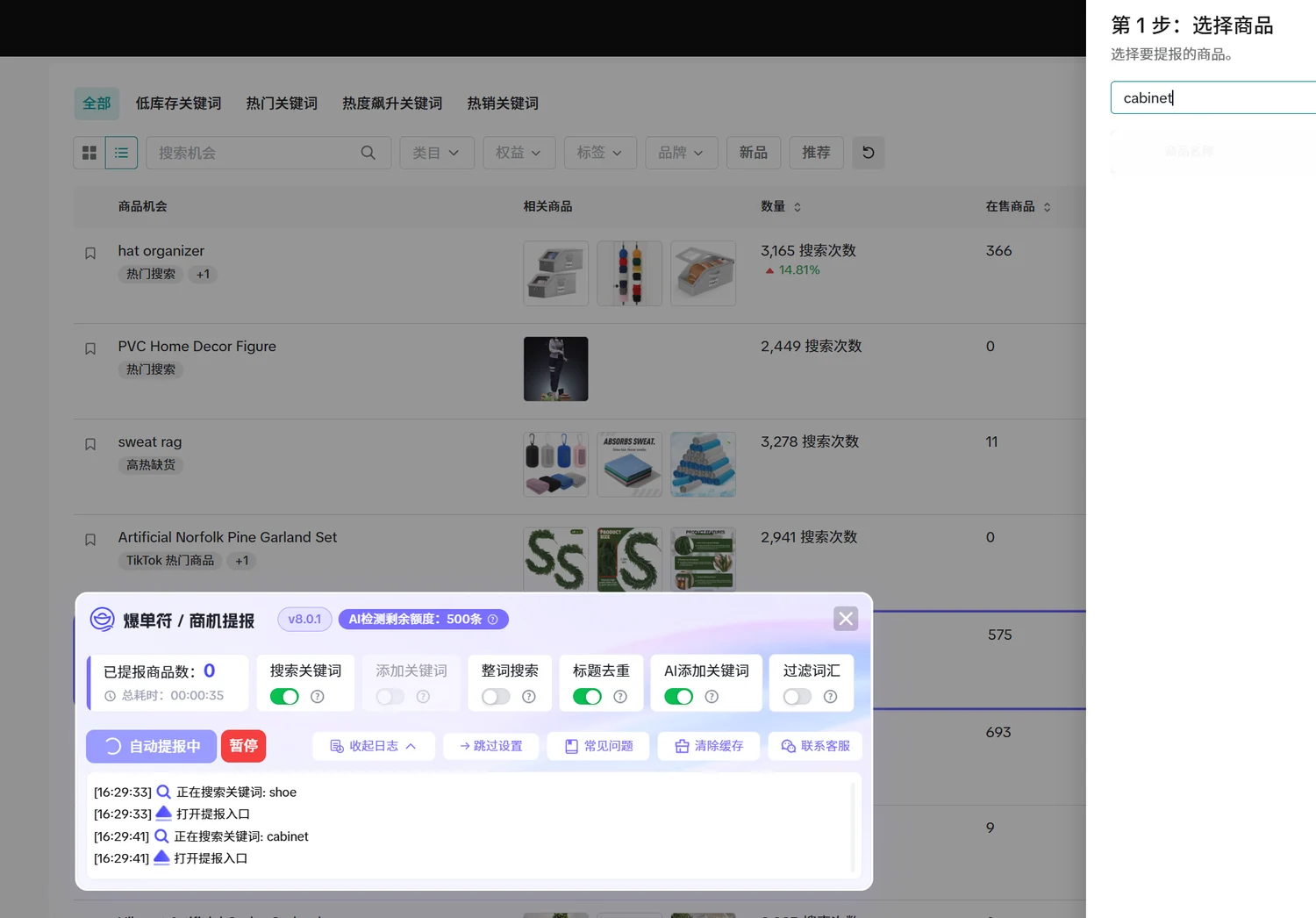Bookmark the Artificial Norfolk Pine Garland row
This screenshot has height=918, width=1316.
[x=90, y=541]
